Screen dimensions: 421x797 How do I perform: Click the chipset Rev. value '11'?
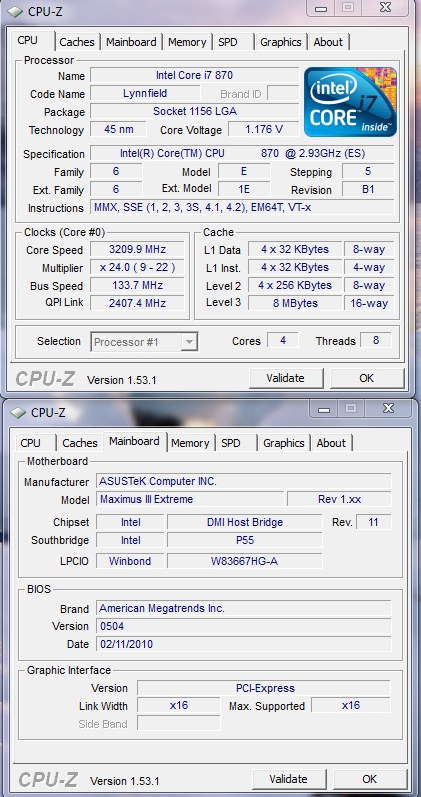(x=374, y=522)
